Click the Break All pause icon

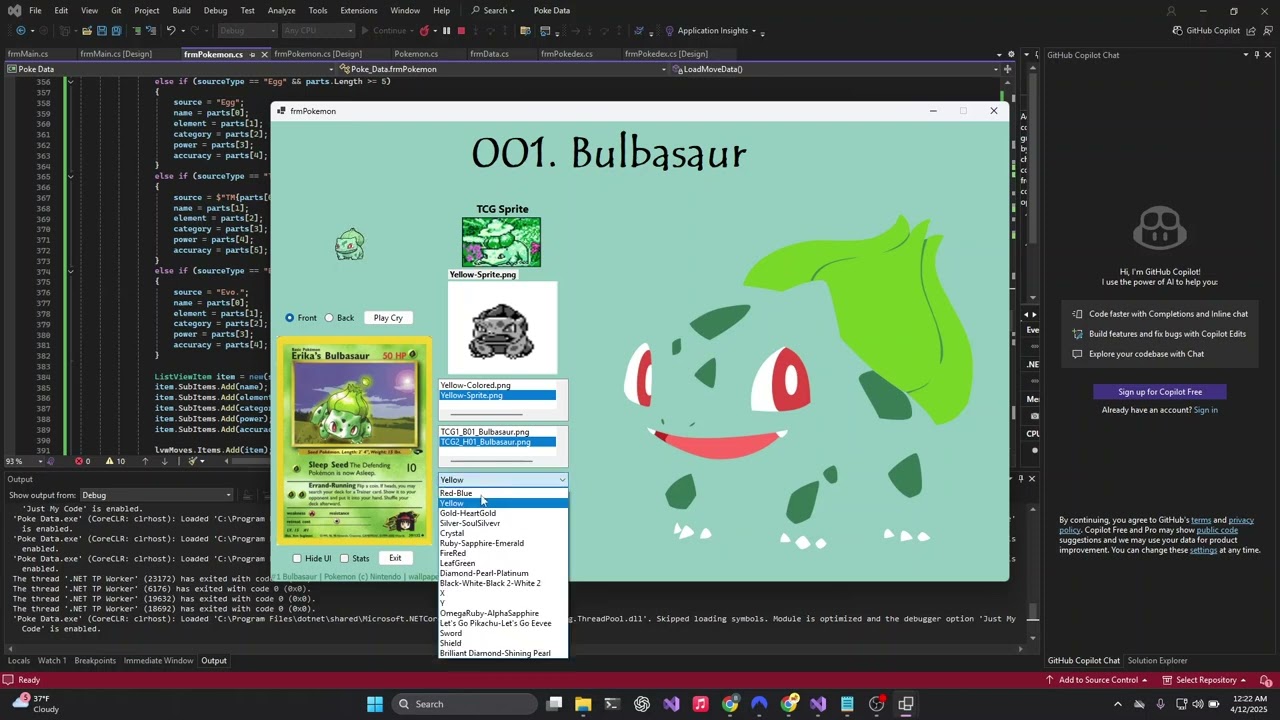click(446, 31)
